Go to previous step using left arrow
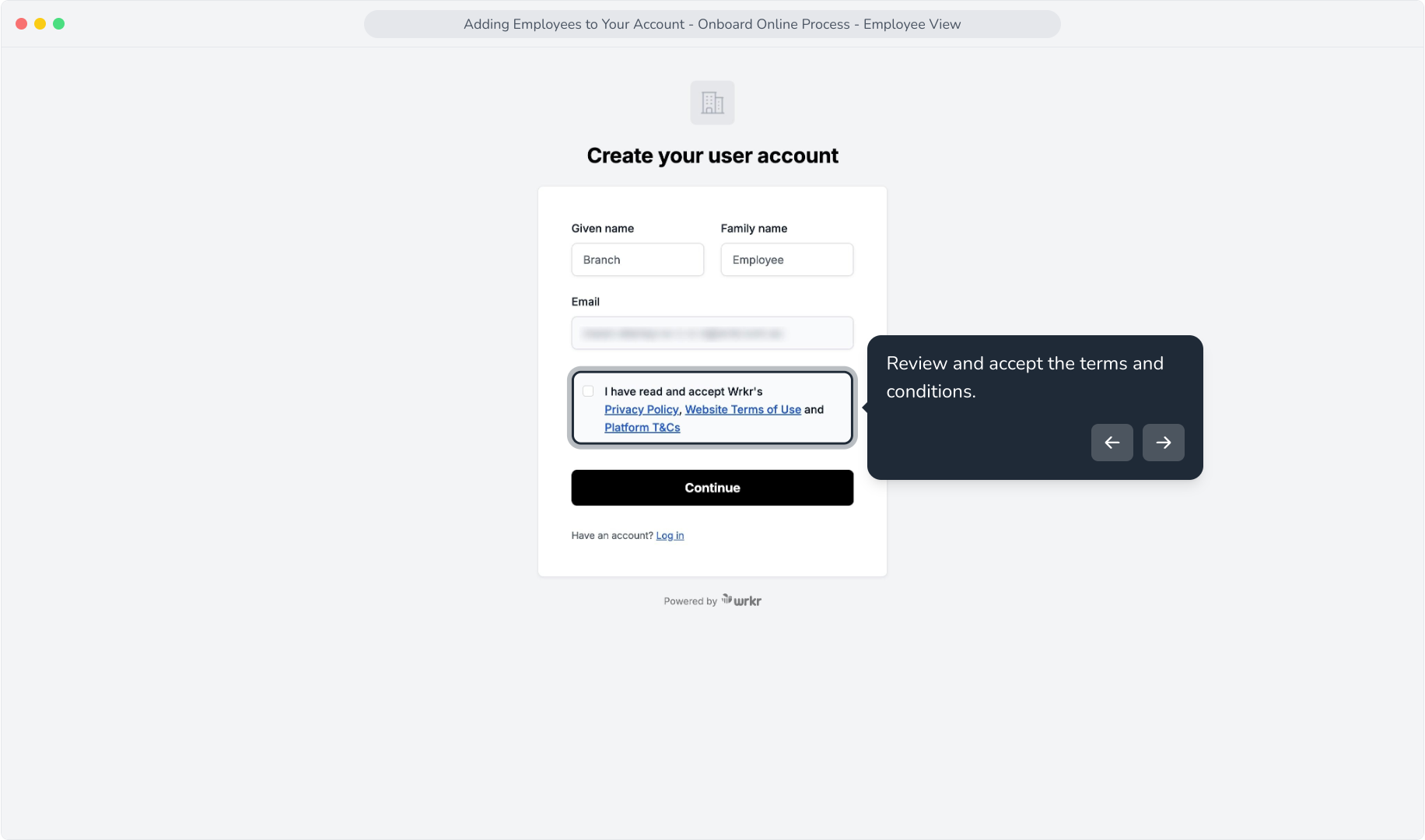 point(1112,443)
